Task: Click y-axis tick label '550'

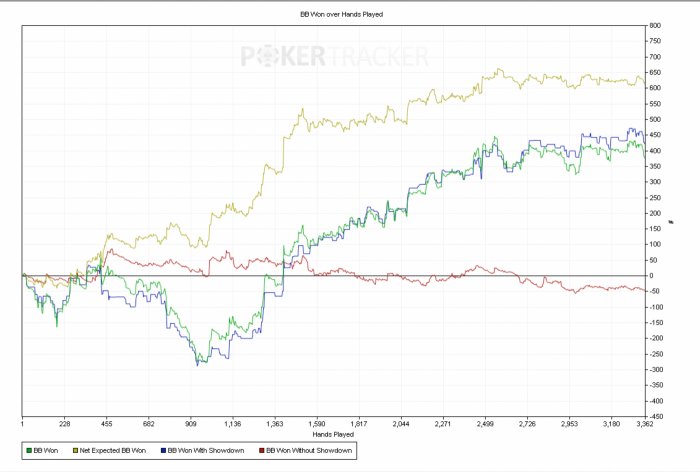Action: coord(655,104)
